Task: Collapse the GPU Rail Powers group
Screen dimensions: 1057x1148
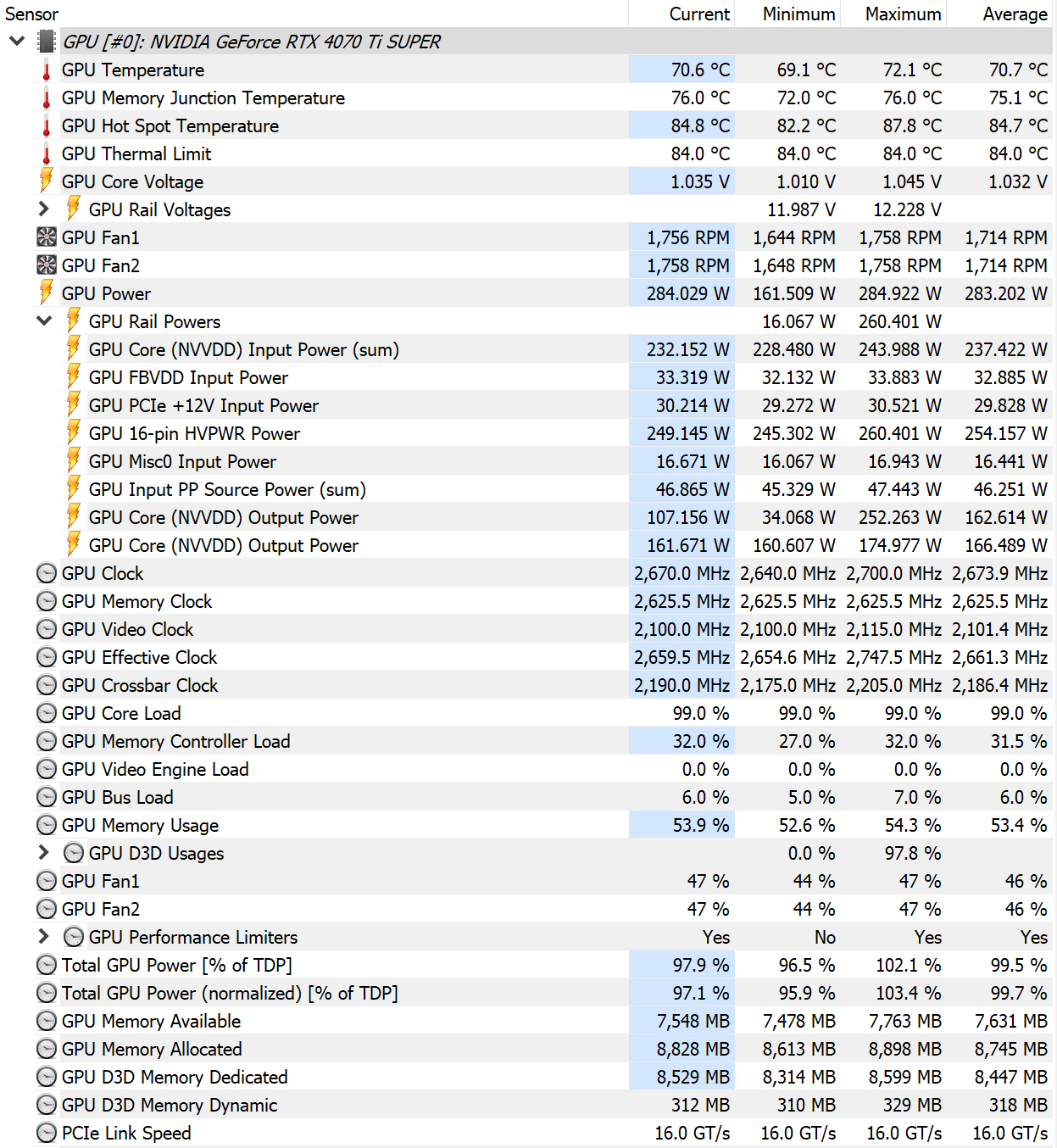Action: pyautogui.click(x=44, y=320)
